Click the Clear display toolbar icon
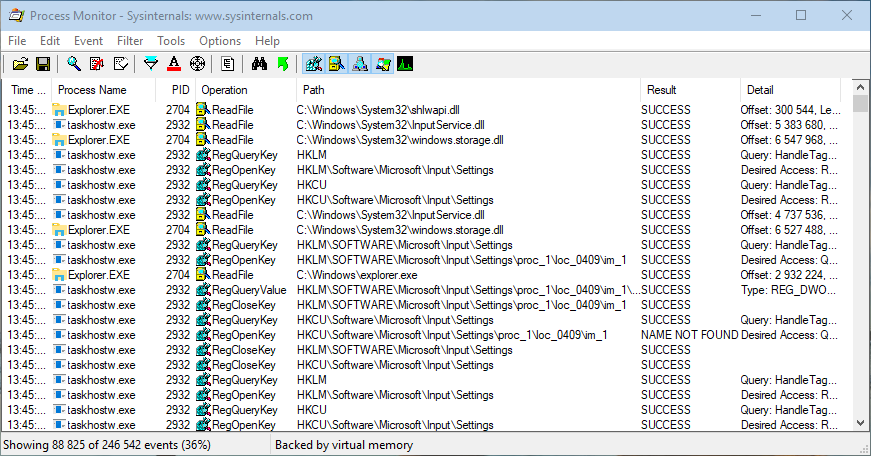This screenshot has height=456, width=871. click(x=121, y=64)
